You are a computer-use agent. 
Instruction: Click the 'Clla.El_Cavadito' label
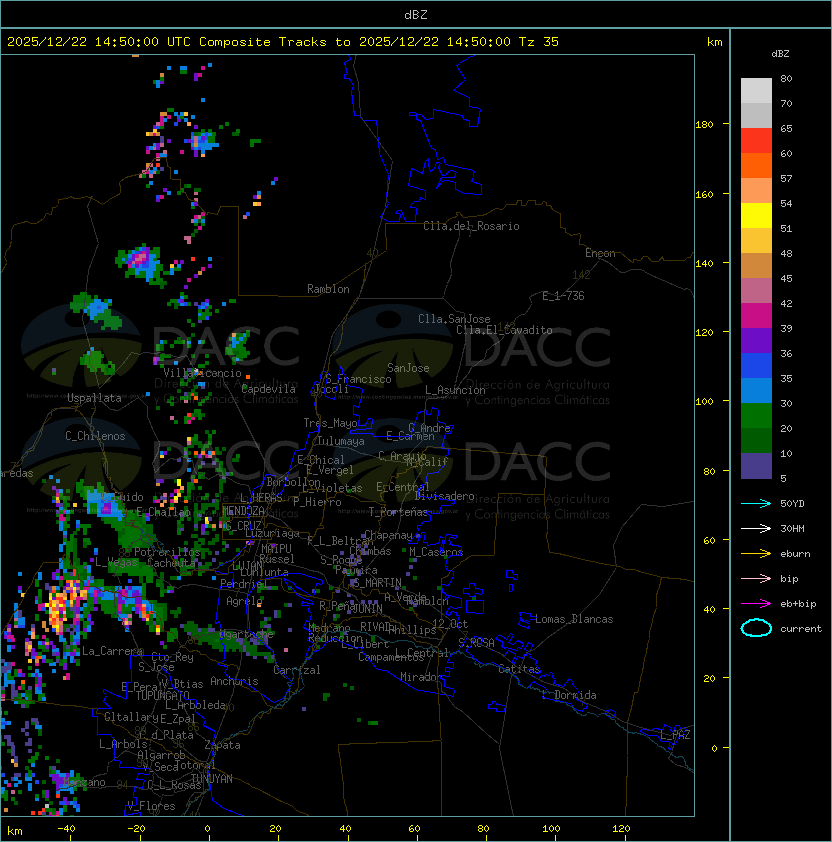point(504,330)
